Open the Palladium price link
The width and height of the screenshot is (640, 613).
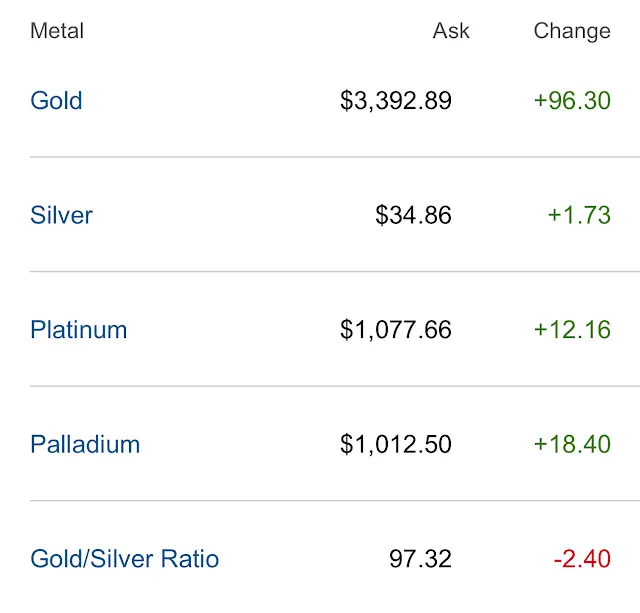[x=85, y=444]
